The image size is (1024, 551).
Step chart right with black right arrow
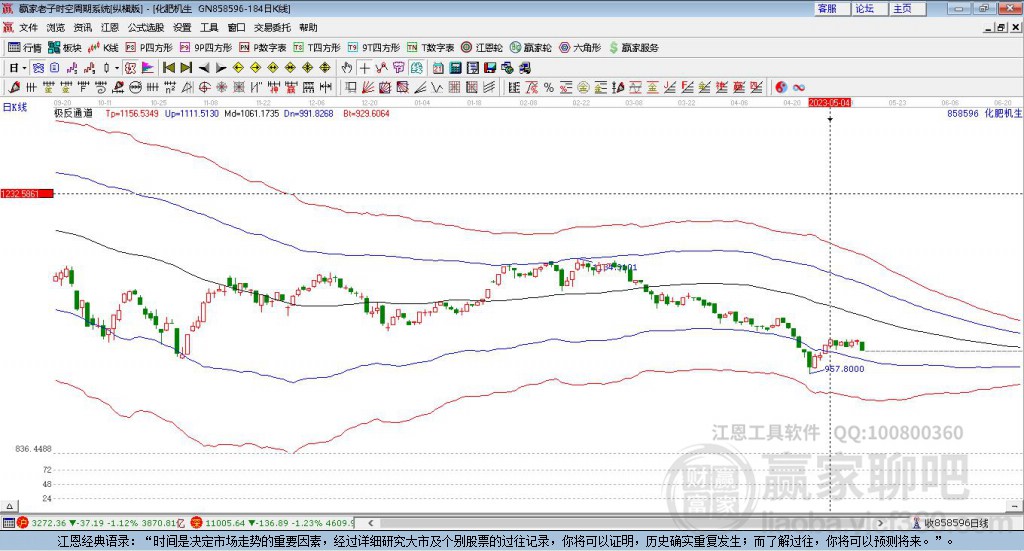[x=221, y=68]
